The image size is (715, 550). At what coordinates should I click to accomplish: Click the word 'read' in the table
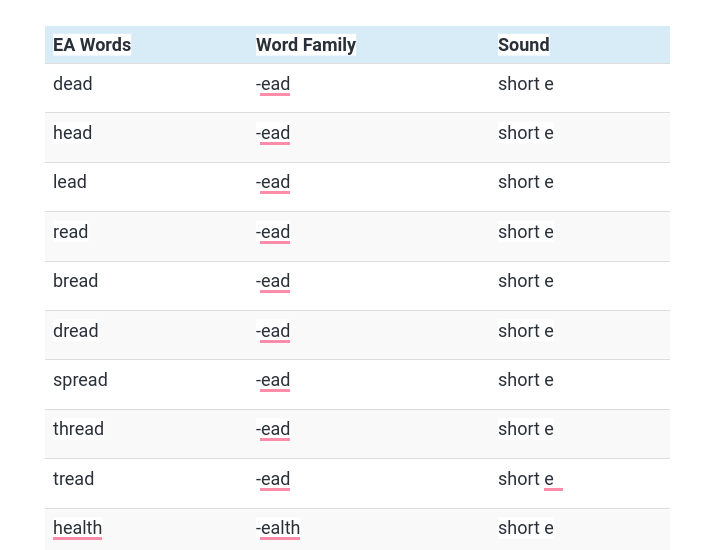[70, 232]
